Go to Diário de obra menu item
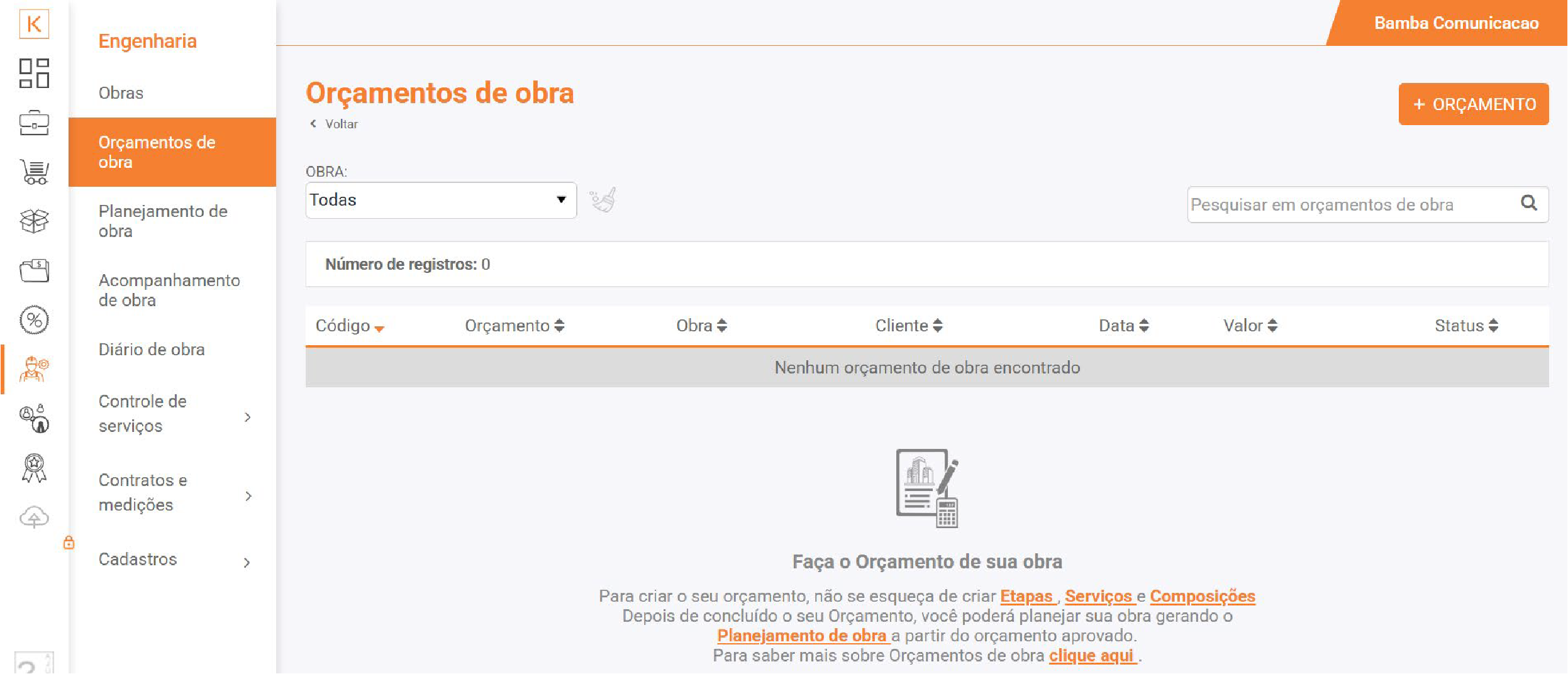The image size is (1568, 674). coord(152,350)
